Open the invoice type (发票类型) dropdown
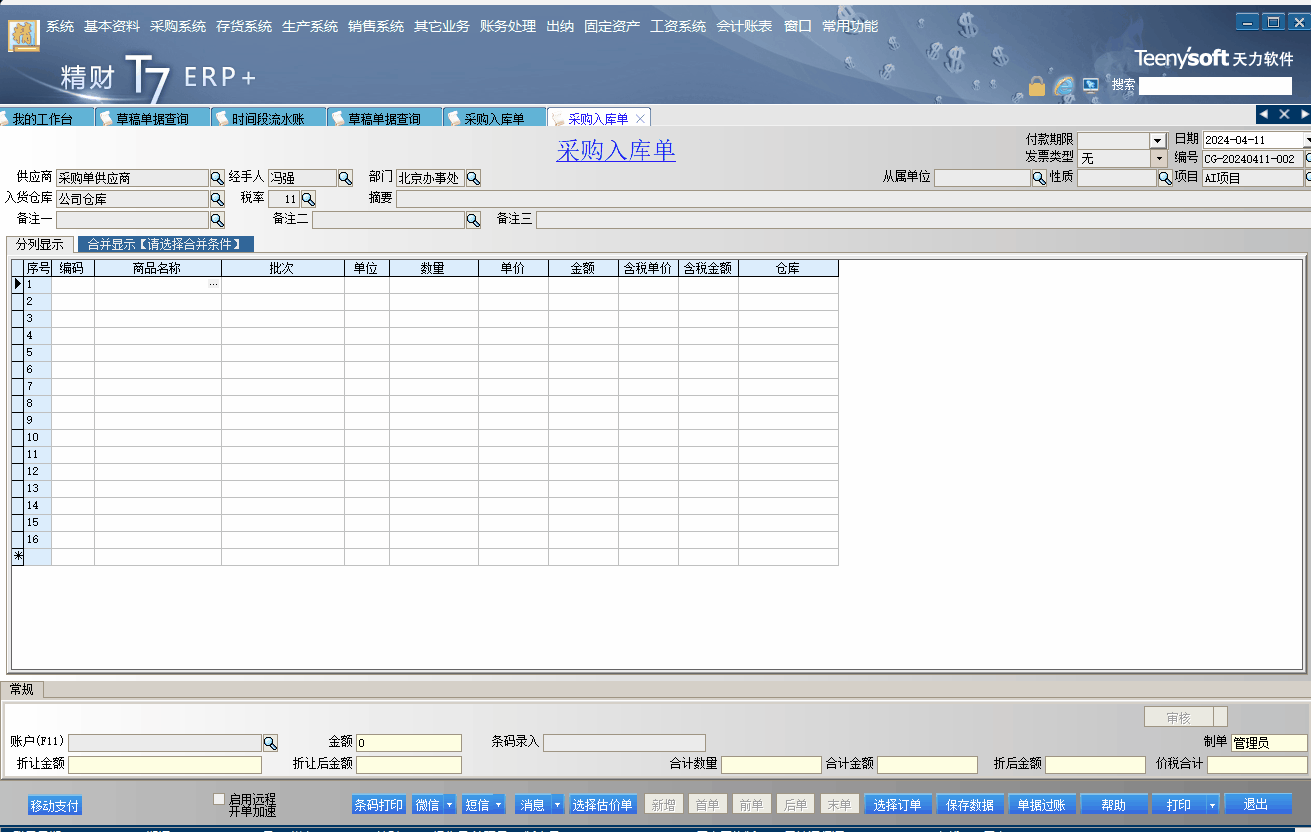The height and width of the screenshot is (832, 1311). (1158, 158)
